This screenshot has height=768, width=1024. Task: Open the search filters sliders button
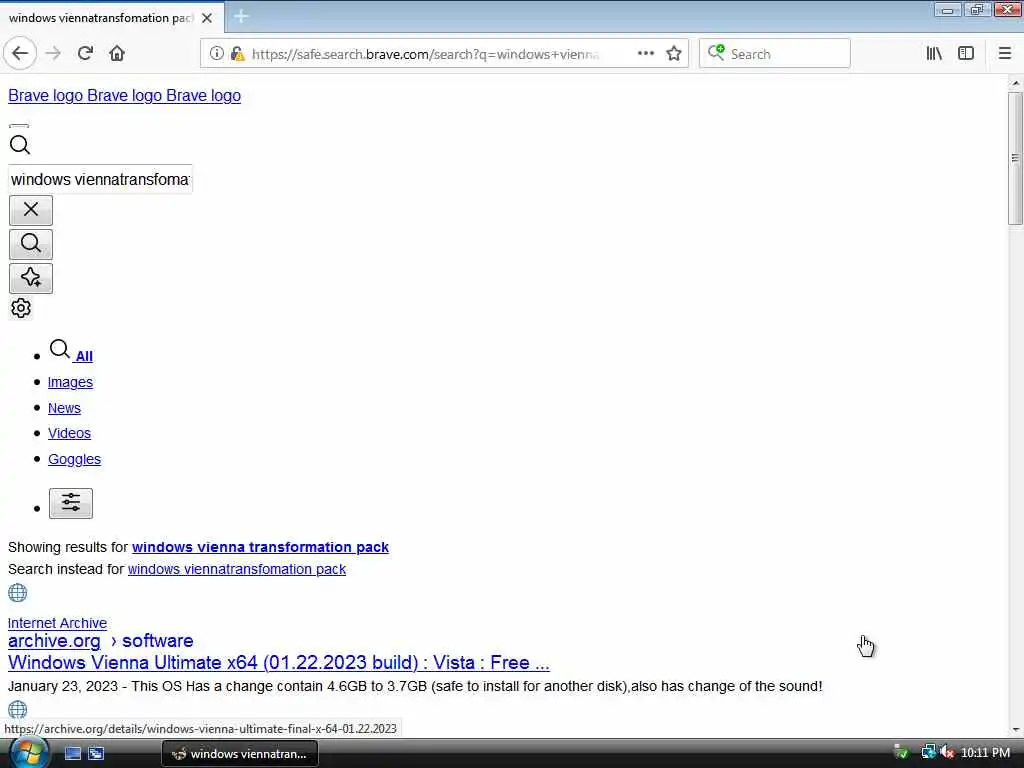[x=71, y=504]
